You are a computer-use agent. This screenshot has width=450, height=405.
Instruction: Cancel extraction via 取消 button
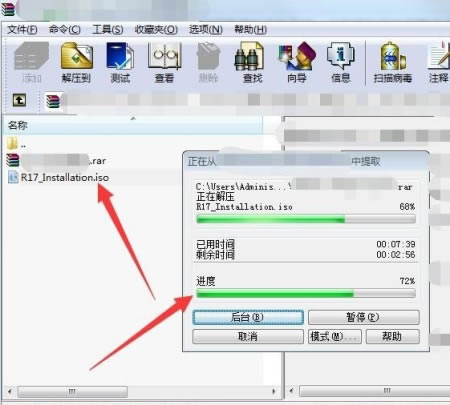point(248,336)
